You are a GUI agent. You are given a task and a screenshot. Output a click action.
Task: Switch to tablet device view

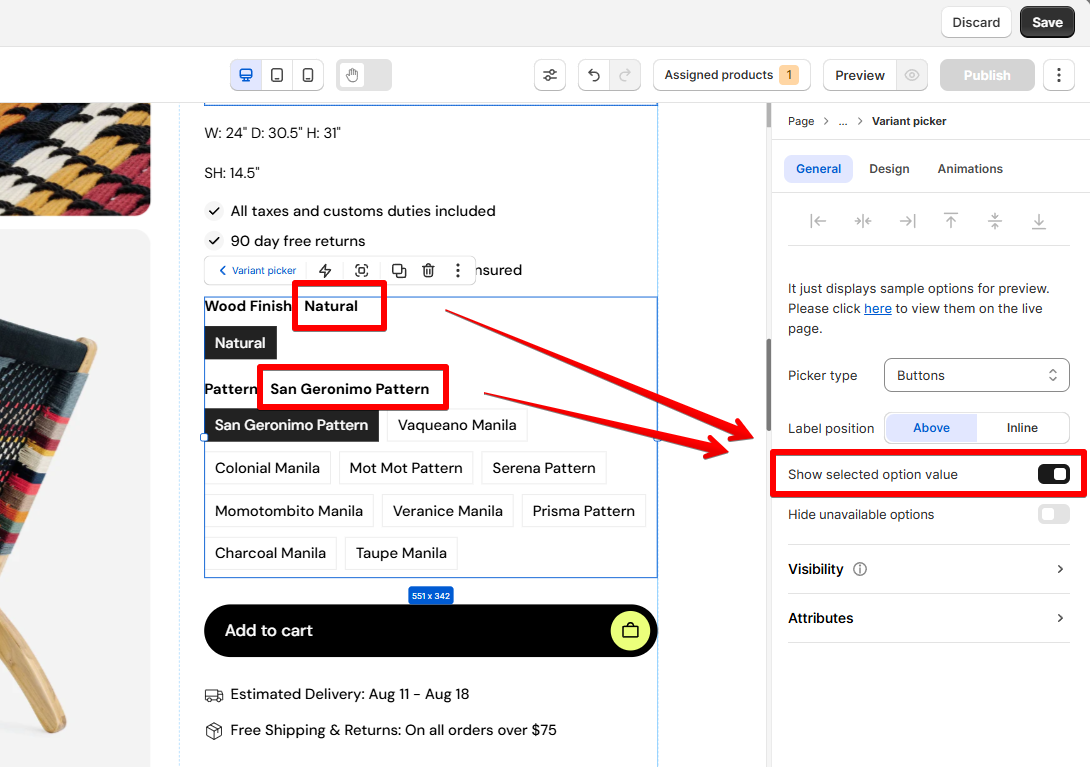tap(276, 75)
